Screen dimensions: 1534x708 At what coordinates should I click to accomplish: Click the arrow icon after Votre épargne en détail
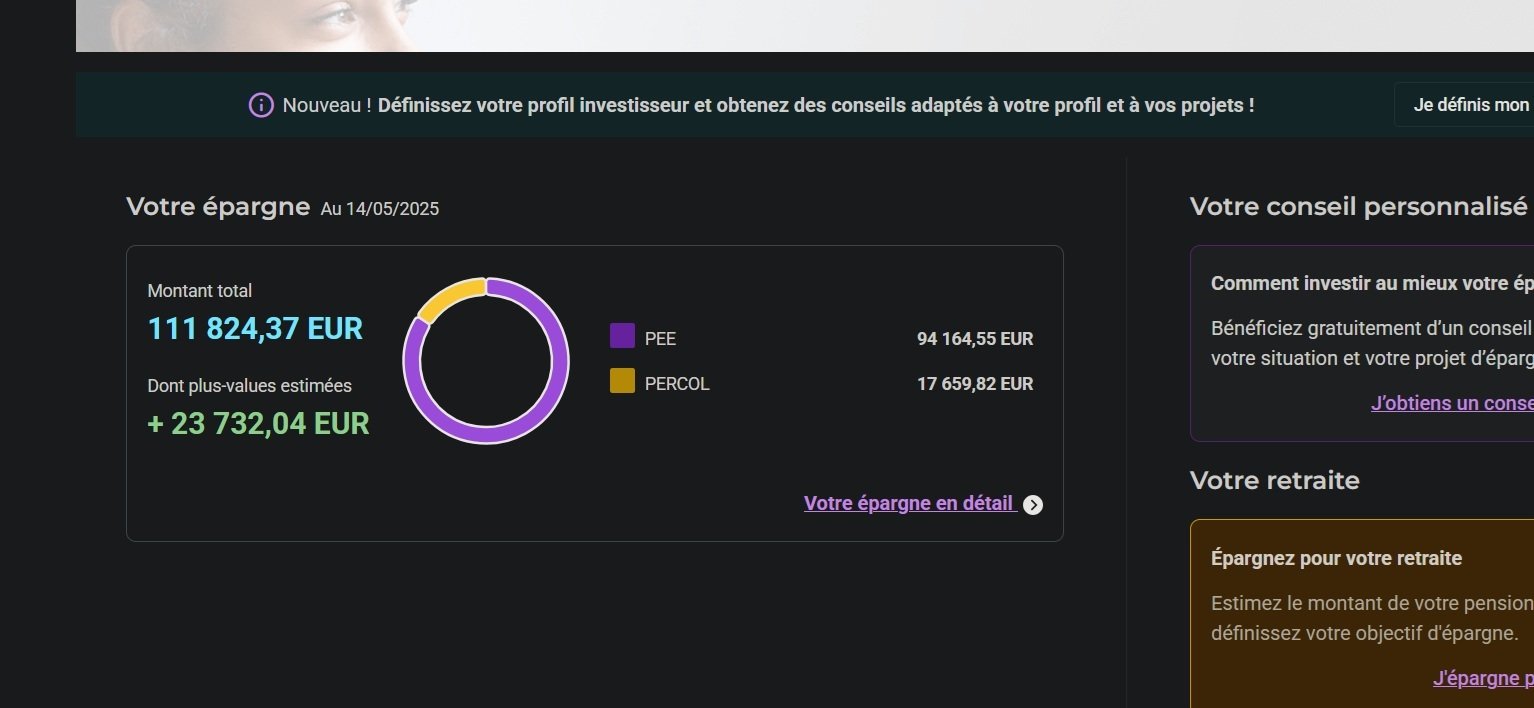pyautogui.click(x=1033, y=505)
